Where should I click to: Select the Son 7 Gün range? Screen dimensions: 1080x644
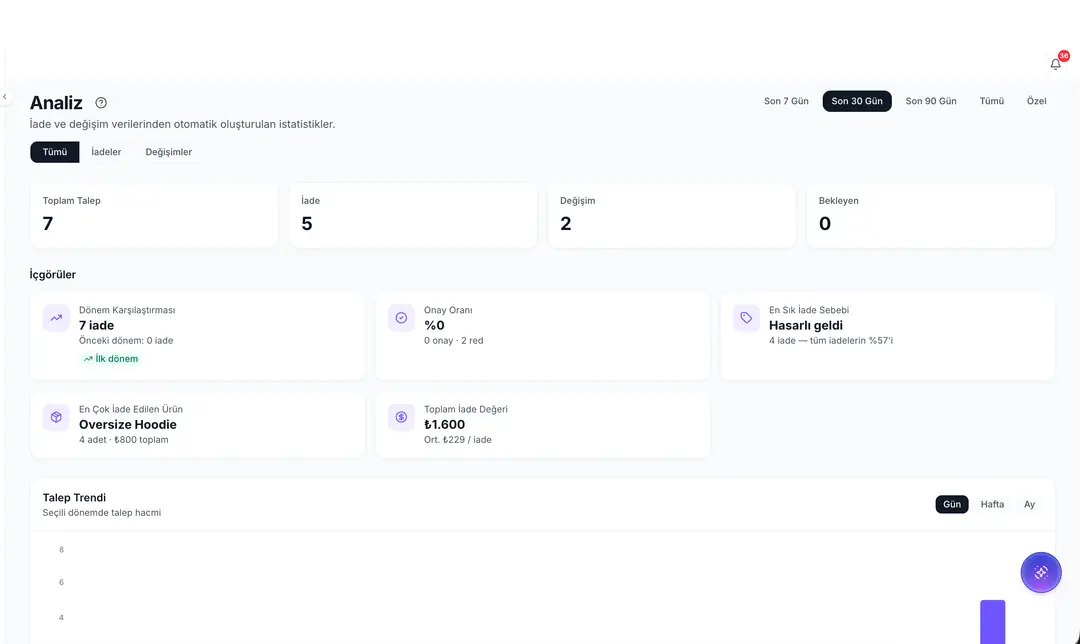tap(786, 101)
